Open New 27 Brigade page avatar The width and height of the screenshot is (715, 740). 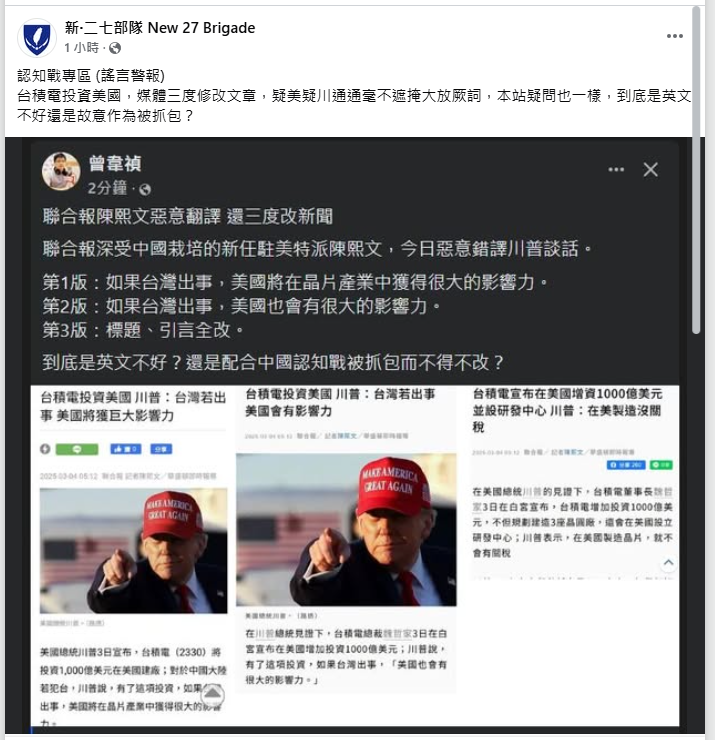[37, 37]
